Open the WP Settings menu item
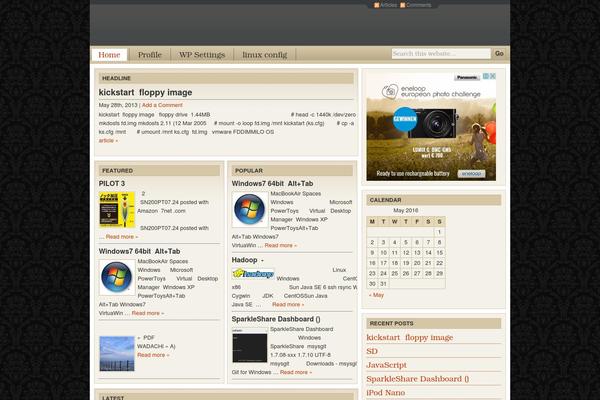 (x=202, y=55)
